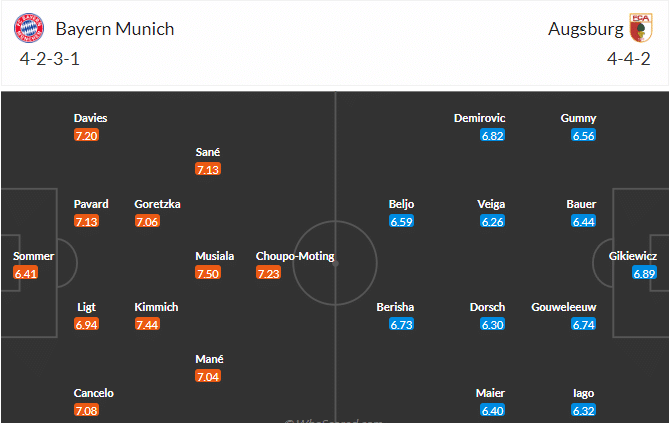Select Musiala's 7.50 rating badge
The width and height of the screenshot is (670, 423).
click(208, 273)
